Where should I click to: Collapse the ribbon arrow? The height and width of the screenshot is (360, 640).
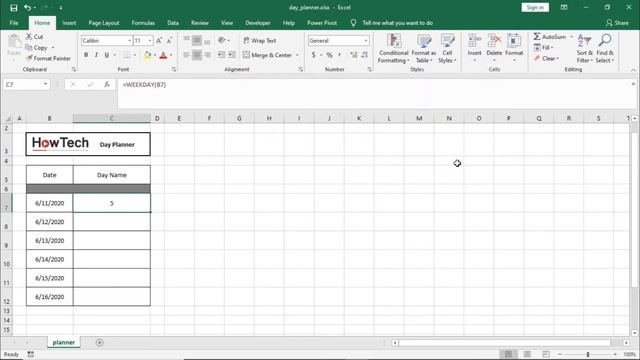(633, 70)
